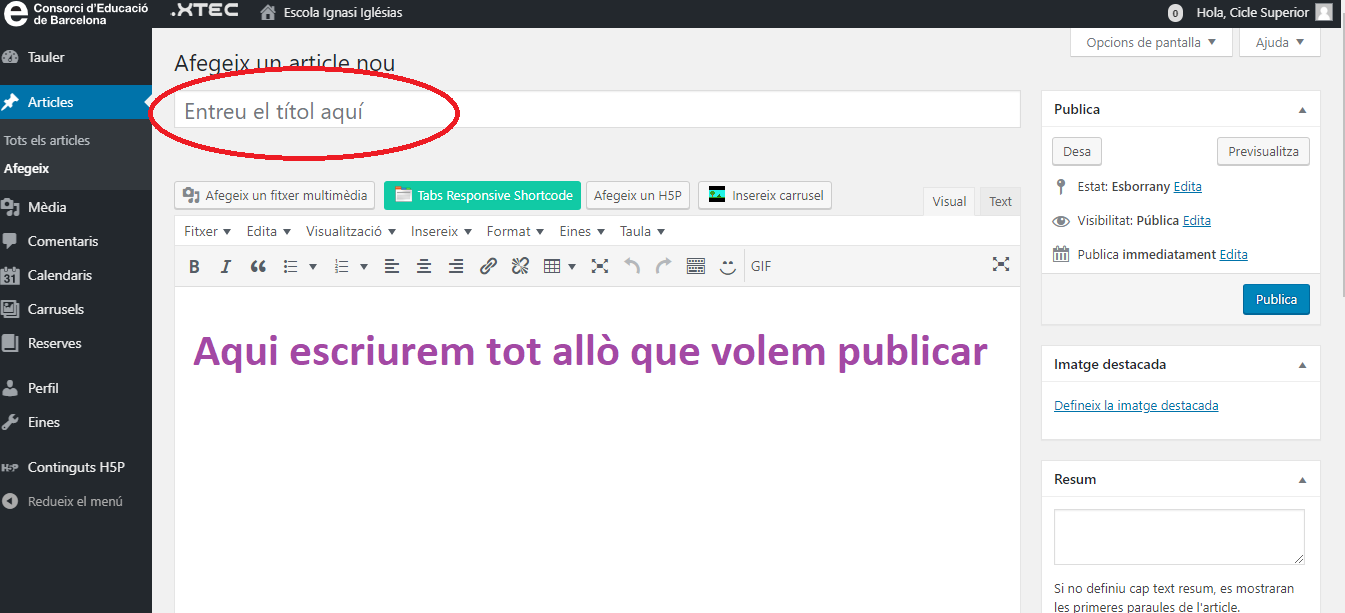Insert a blockquote using the quote icon
1345x613 pixels.
(257, 266)
